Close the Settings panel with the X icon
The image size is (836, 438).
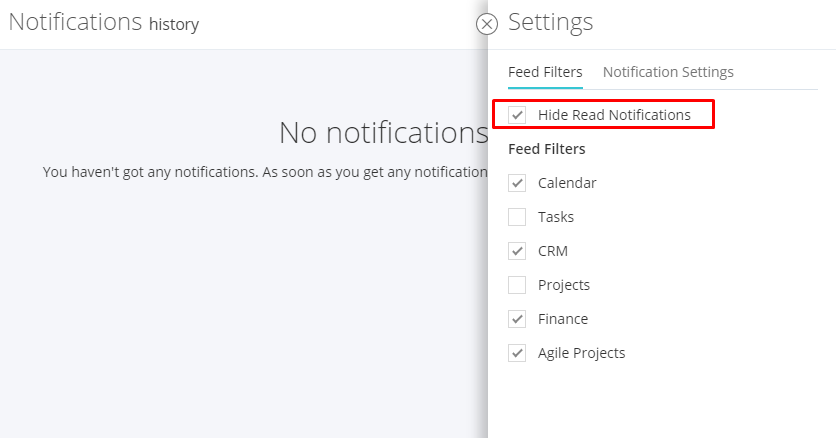coord(487,24)
